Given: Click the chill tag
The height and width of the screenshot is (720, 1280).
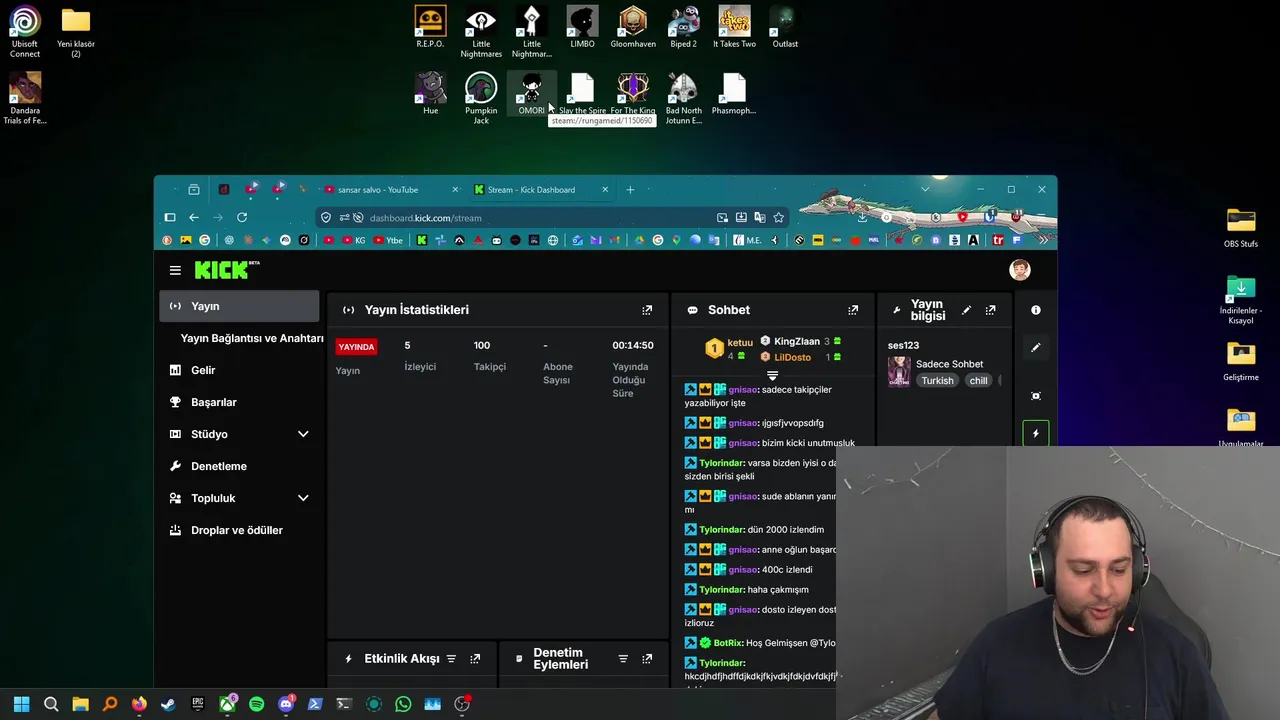Looking at the screenshot, I should 978,381.
